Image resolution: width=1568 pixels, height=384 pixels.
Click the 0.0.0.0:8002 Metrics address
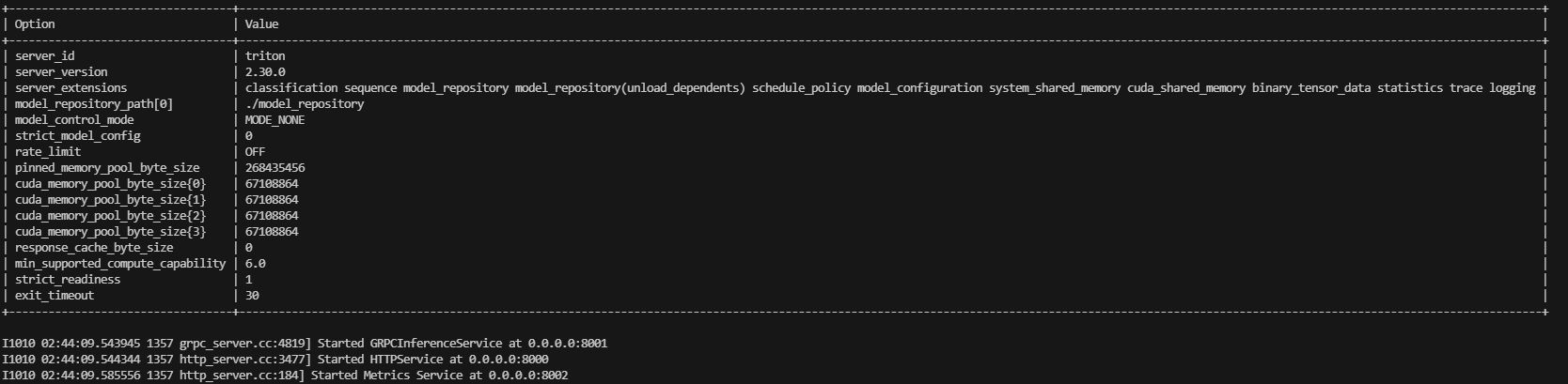point(528,376)
